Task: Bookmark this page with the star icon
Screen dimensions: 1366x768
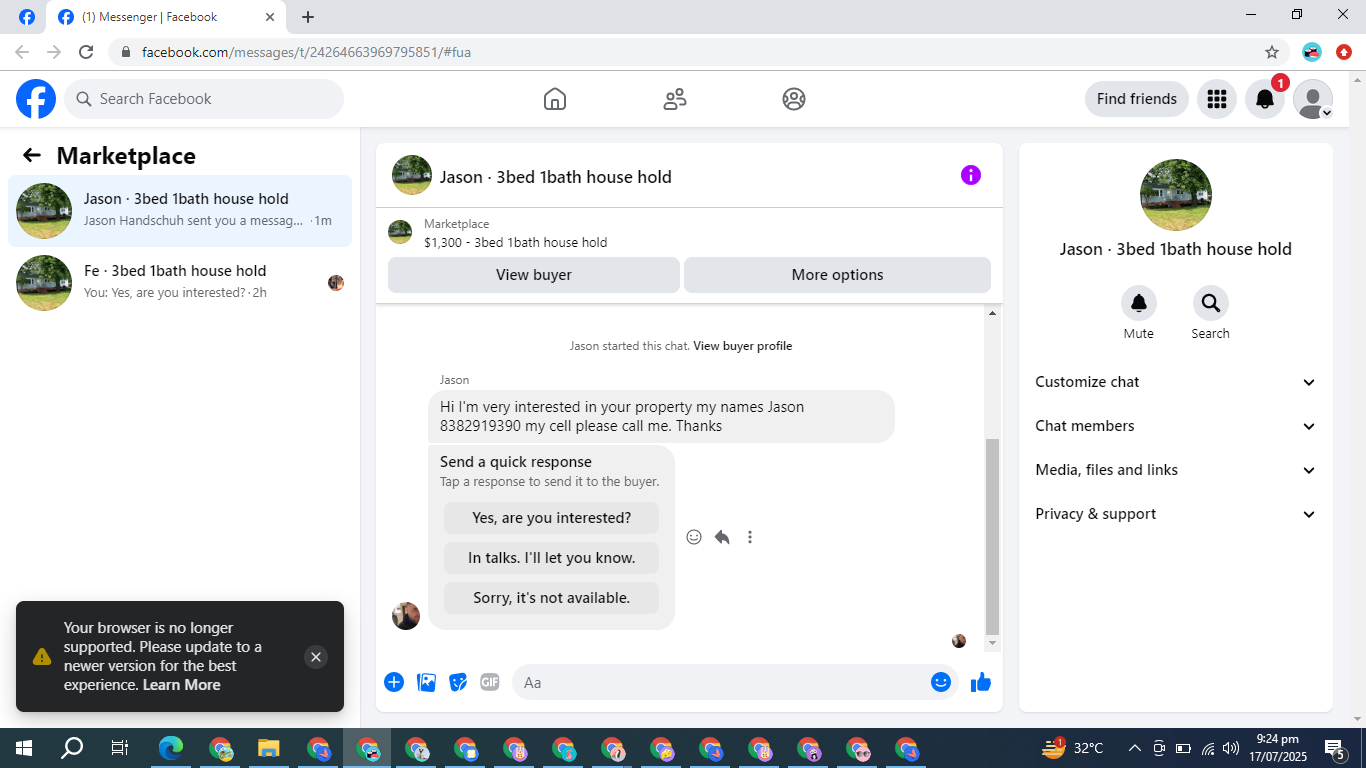Action: (x=1272, y=52)
